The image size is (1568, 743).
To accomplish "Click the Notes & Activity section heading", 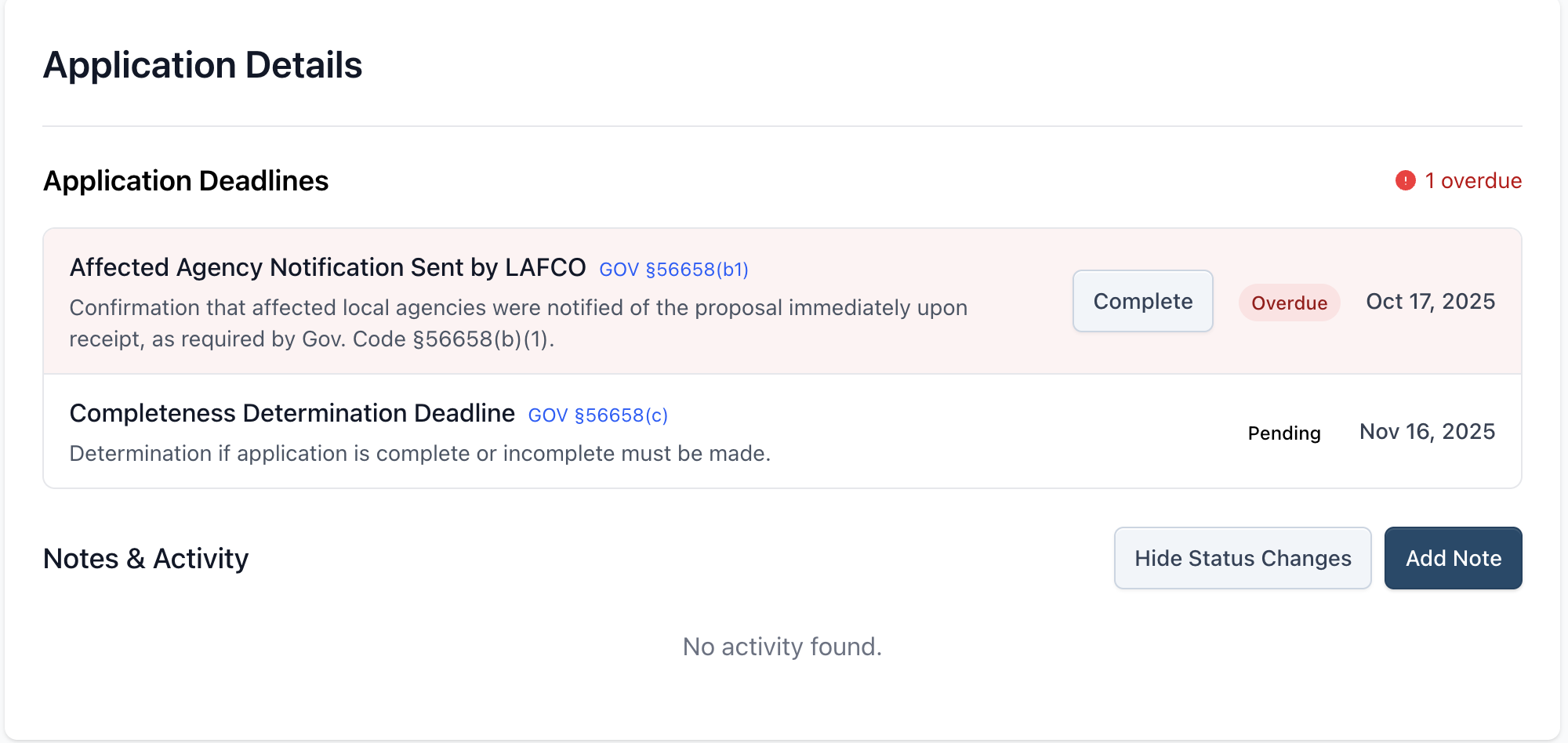I will pyautogui.click(x=146, y=558).
